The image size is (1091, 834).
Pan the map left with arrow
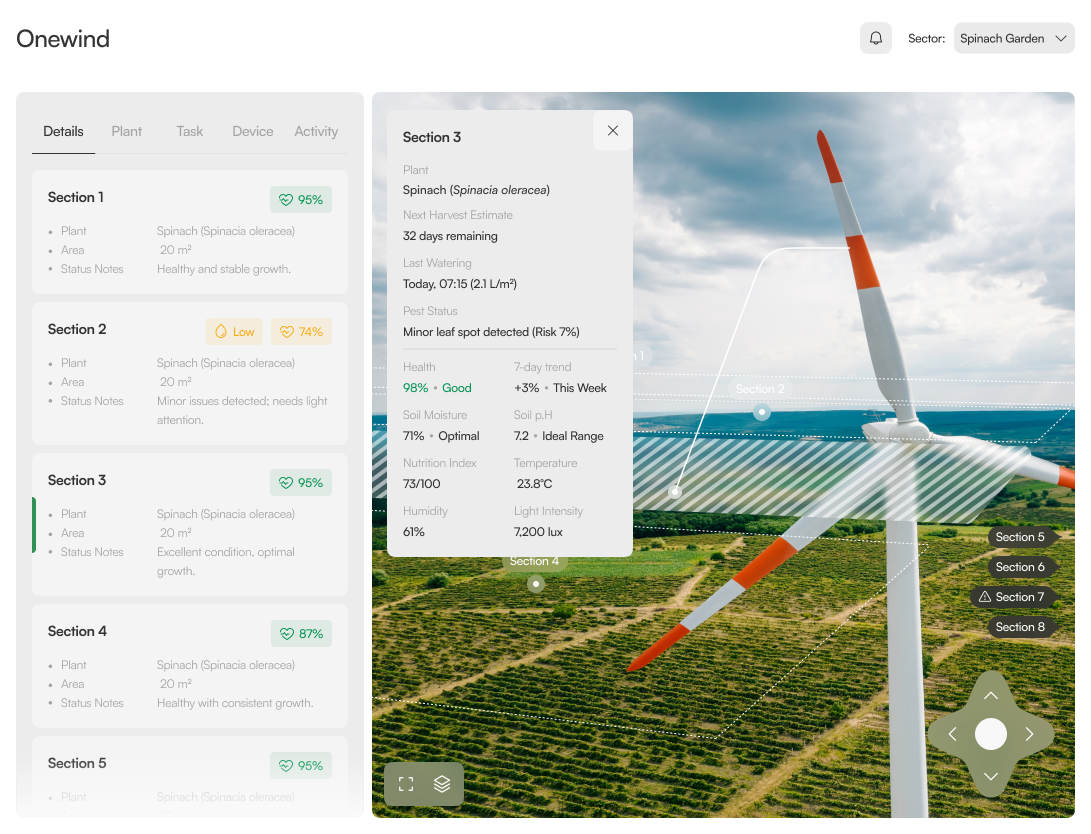[x=953, y=734]
